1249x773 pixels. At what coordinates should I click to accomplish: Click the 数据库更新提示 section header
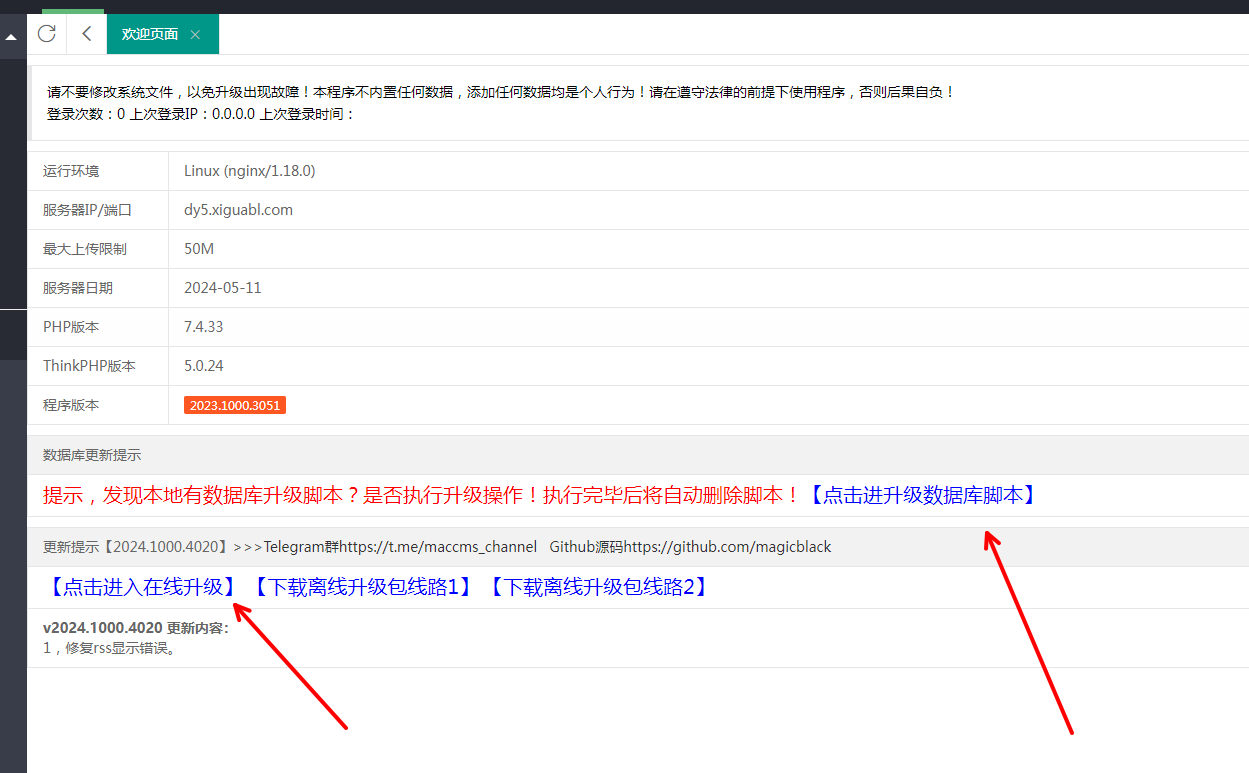[x=92, y=455]
